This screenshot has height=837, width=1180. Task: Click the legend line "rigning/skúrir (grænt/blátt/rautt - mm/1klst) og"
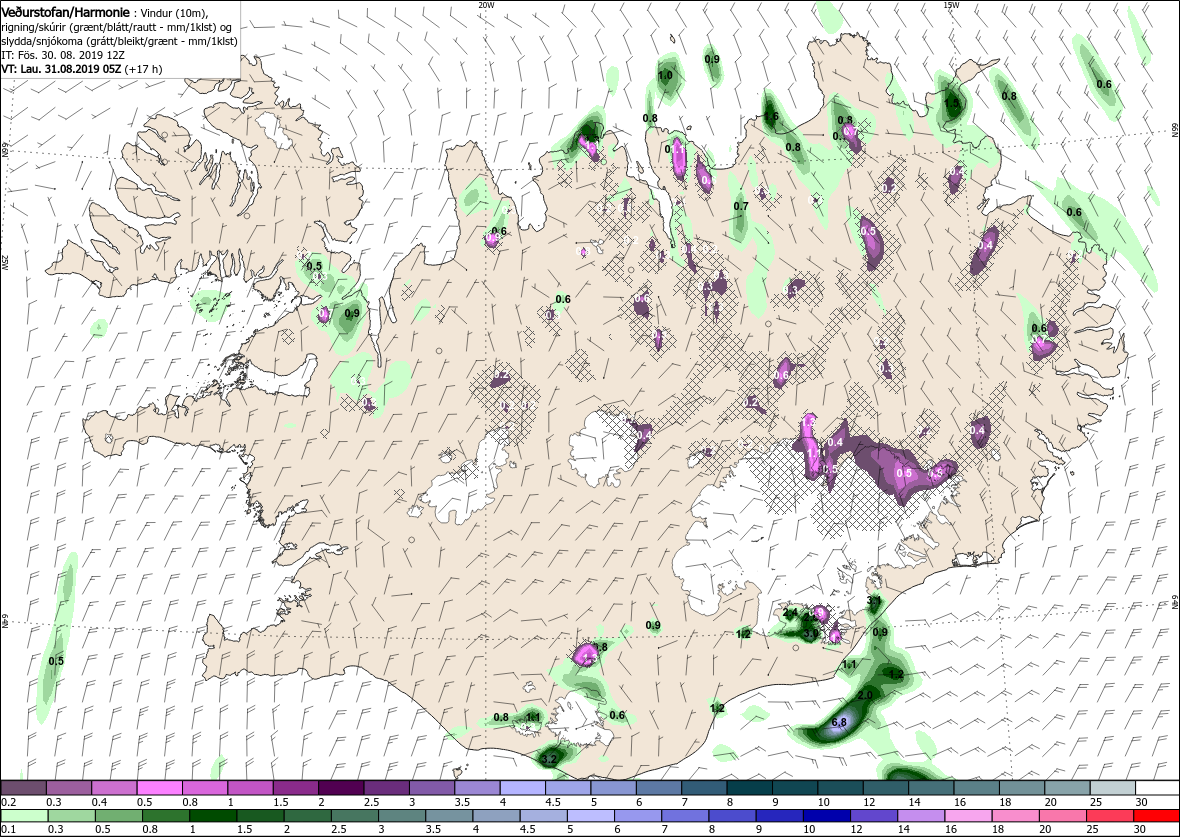pyautogui.click(x=117, y=28)
